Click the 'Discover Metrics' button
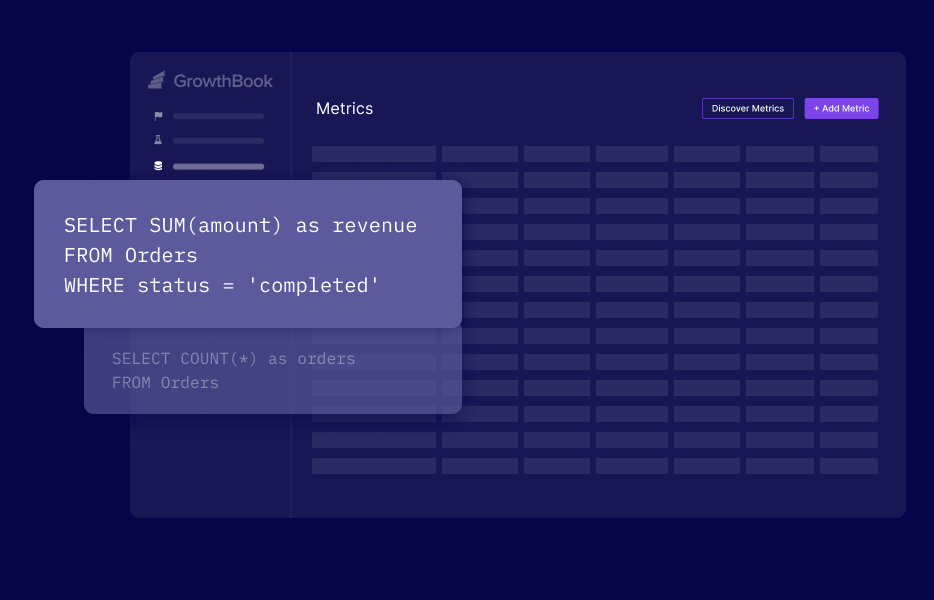The height and width of the screenshot is (600, 934). [x=747, y=108]
